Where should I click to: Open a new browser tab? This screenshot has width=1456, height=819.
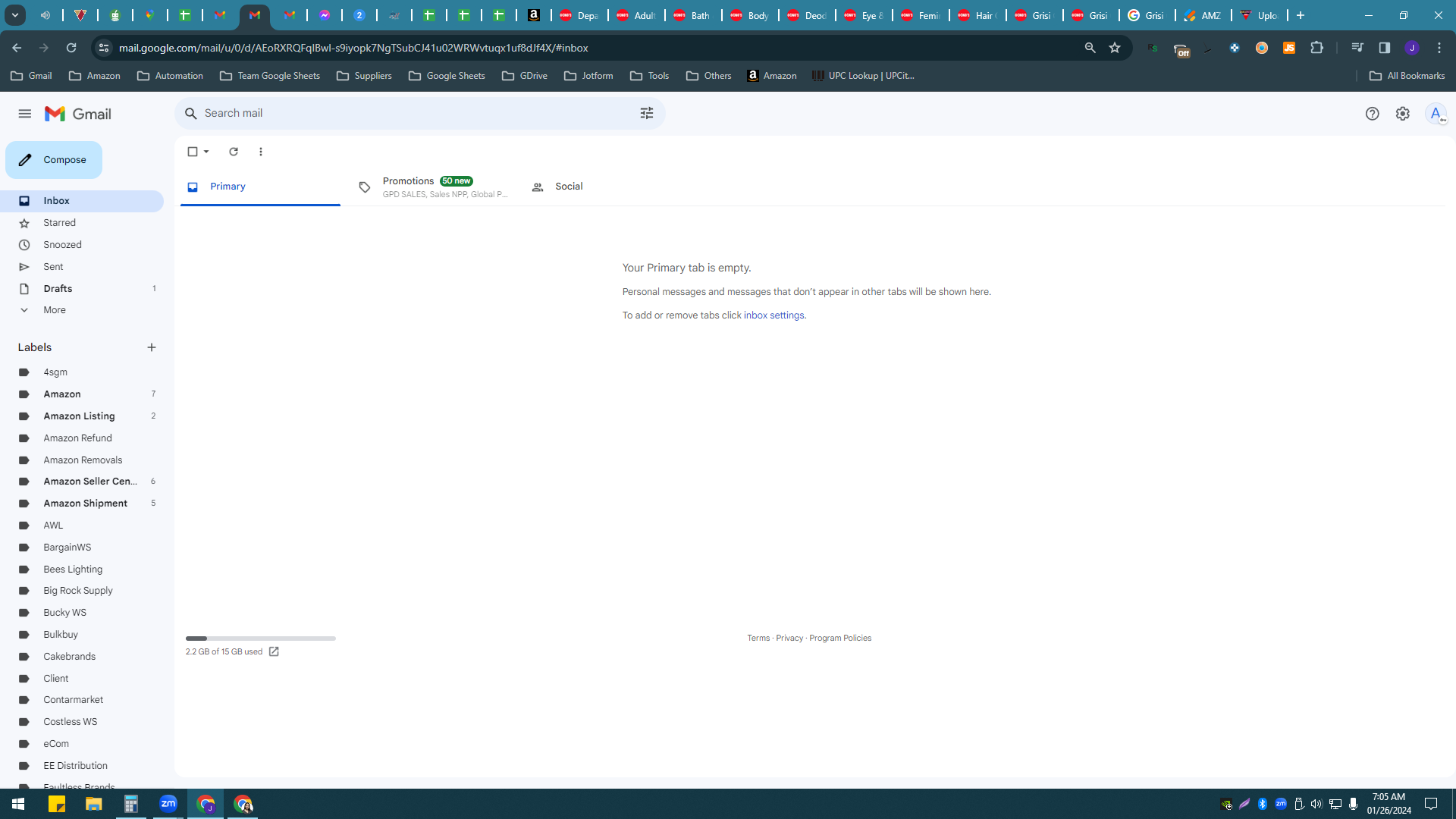tap(1301, 15)
